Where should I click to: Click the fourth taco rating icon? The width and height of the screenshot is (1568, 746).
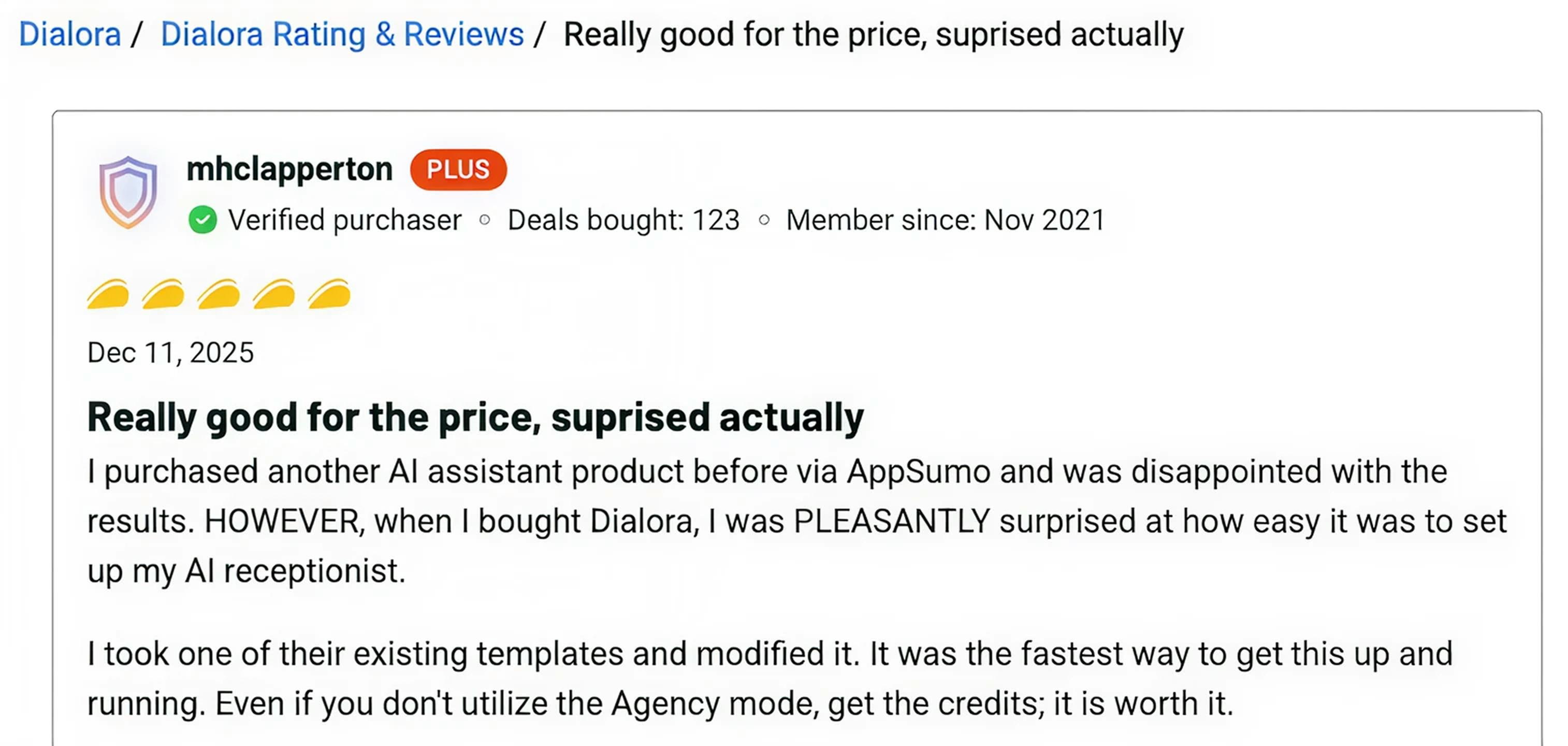274,294
